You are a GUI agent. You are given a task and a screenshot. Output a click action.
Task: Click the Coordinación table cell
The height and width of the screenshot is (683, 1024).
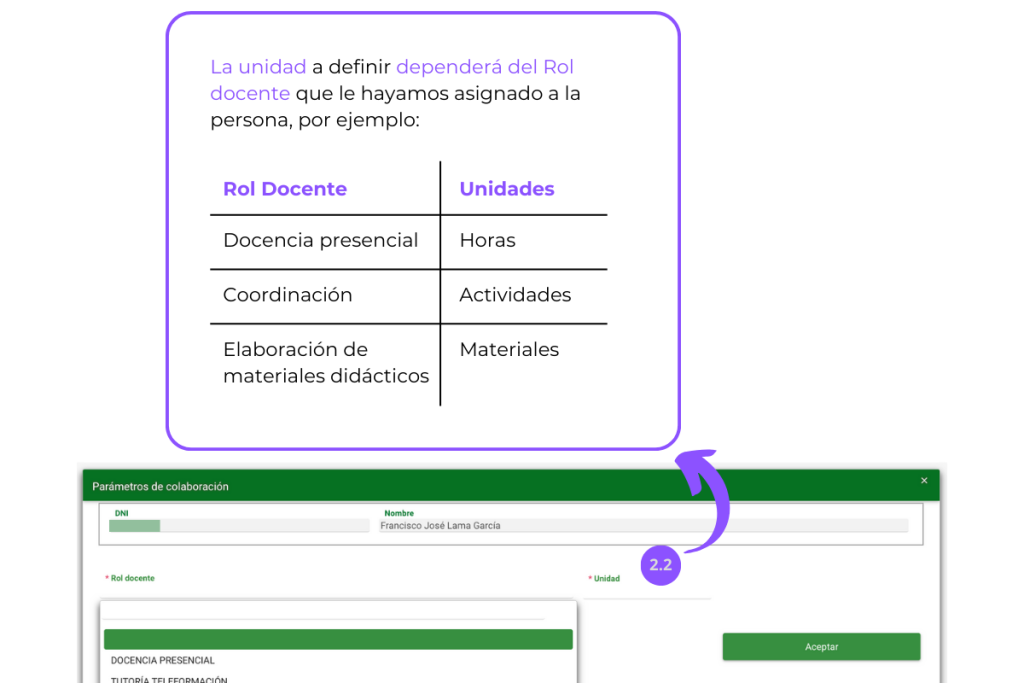287,295
